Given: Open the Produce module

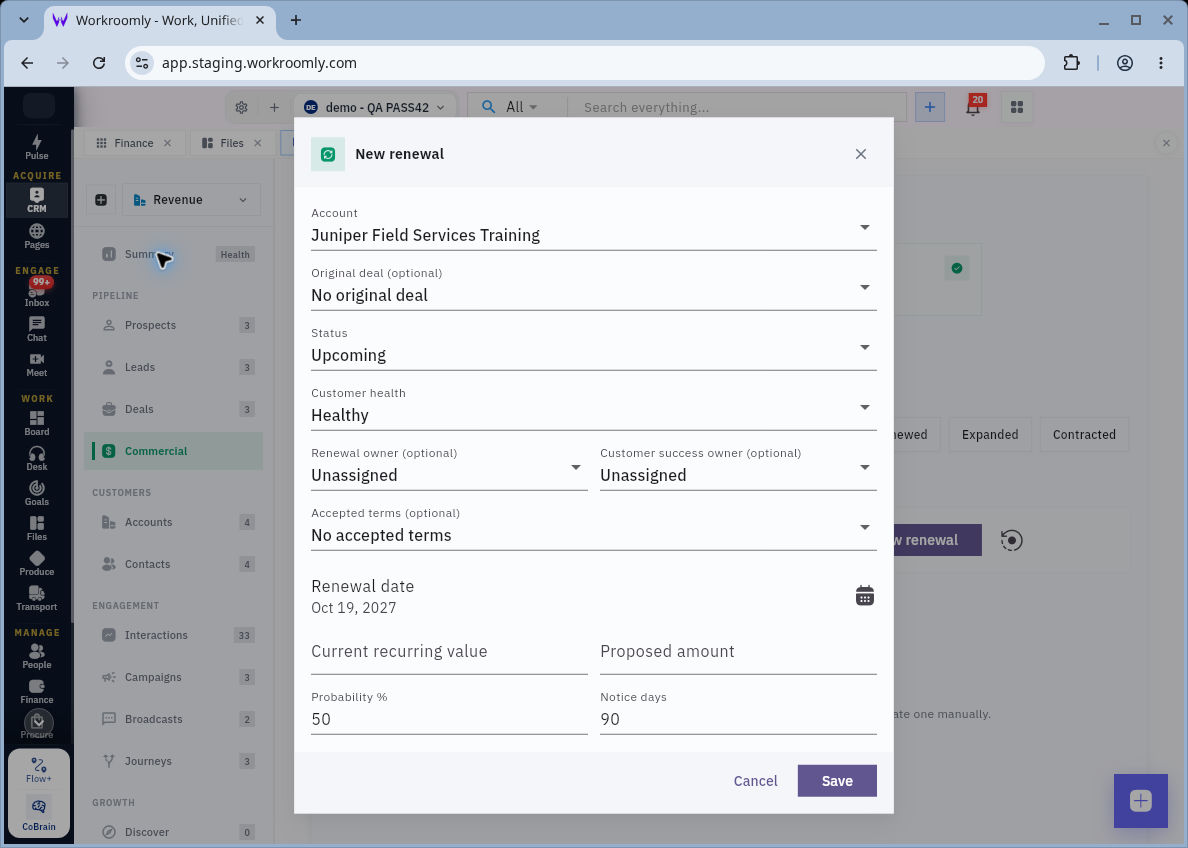Looking at the screenshot, I should point(36,563).
